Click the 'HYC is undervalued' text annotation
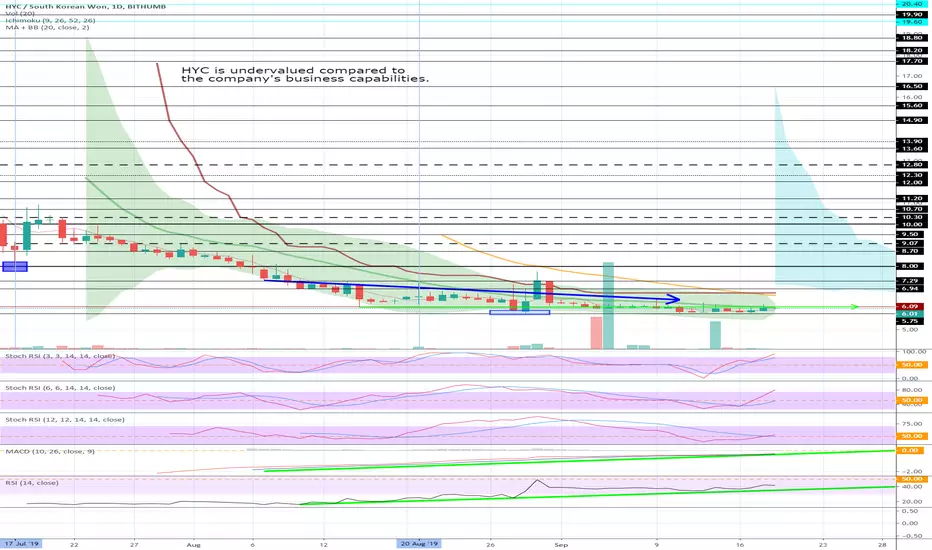This screenshot has width=932, height=550. point(305,74)
